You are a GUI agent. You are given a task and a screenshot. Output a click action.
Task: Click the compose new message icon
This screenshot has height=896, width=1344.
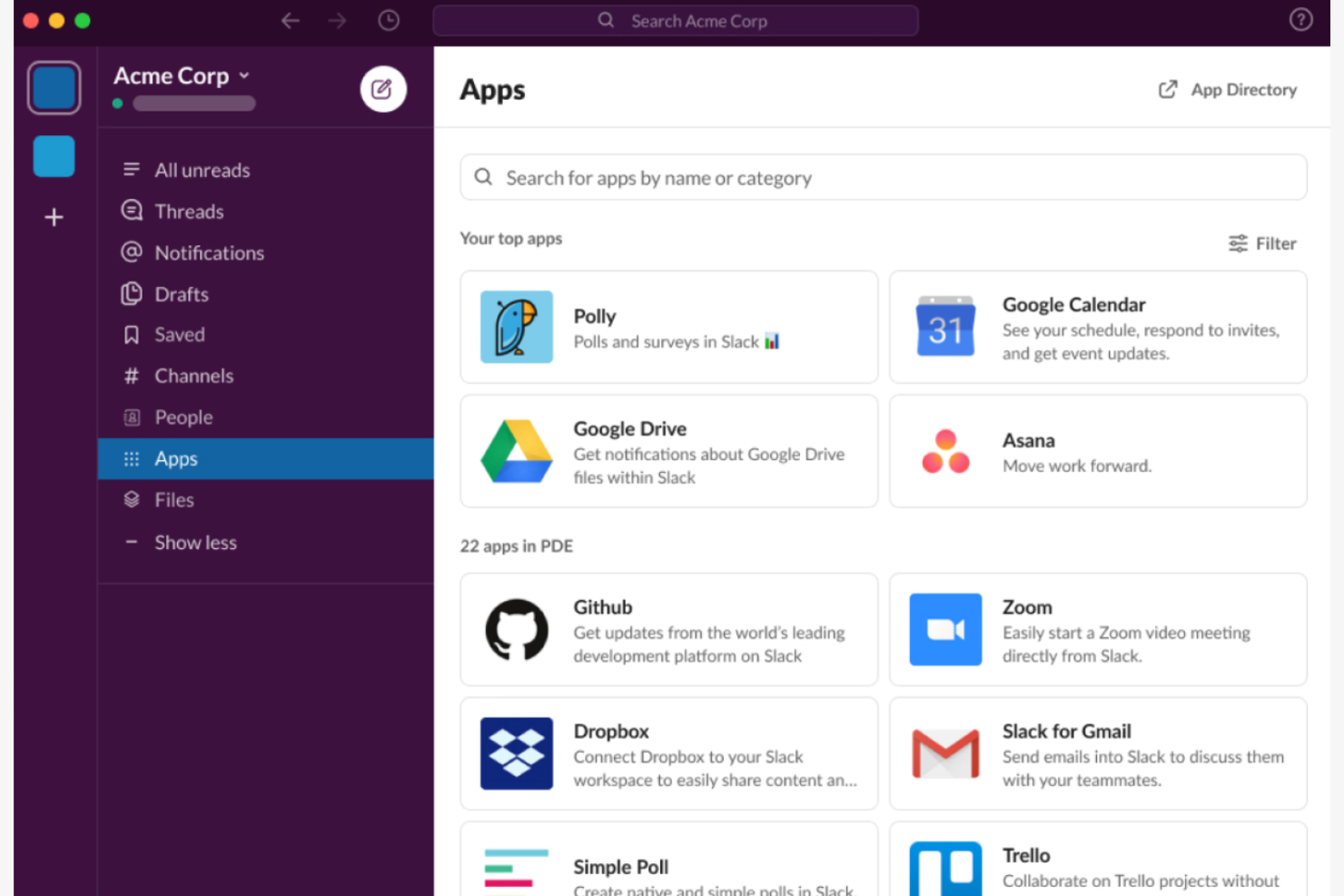tap(382, 89)
